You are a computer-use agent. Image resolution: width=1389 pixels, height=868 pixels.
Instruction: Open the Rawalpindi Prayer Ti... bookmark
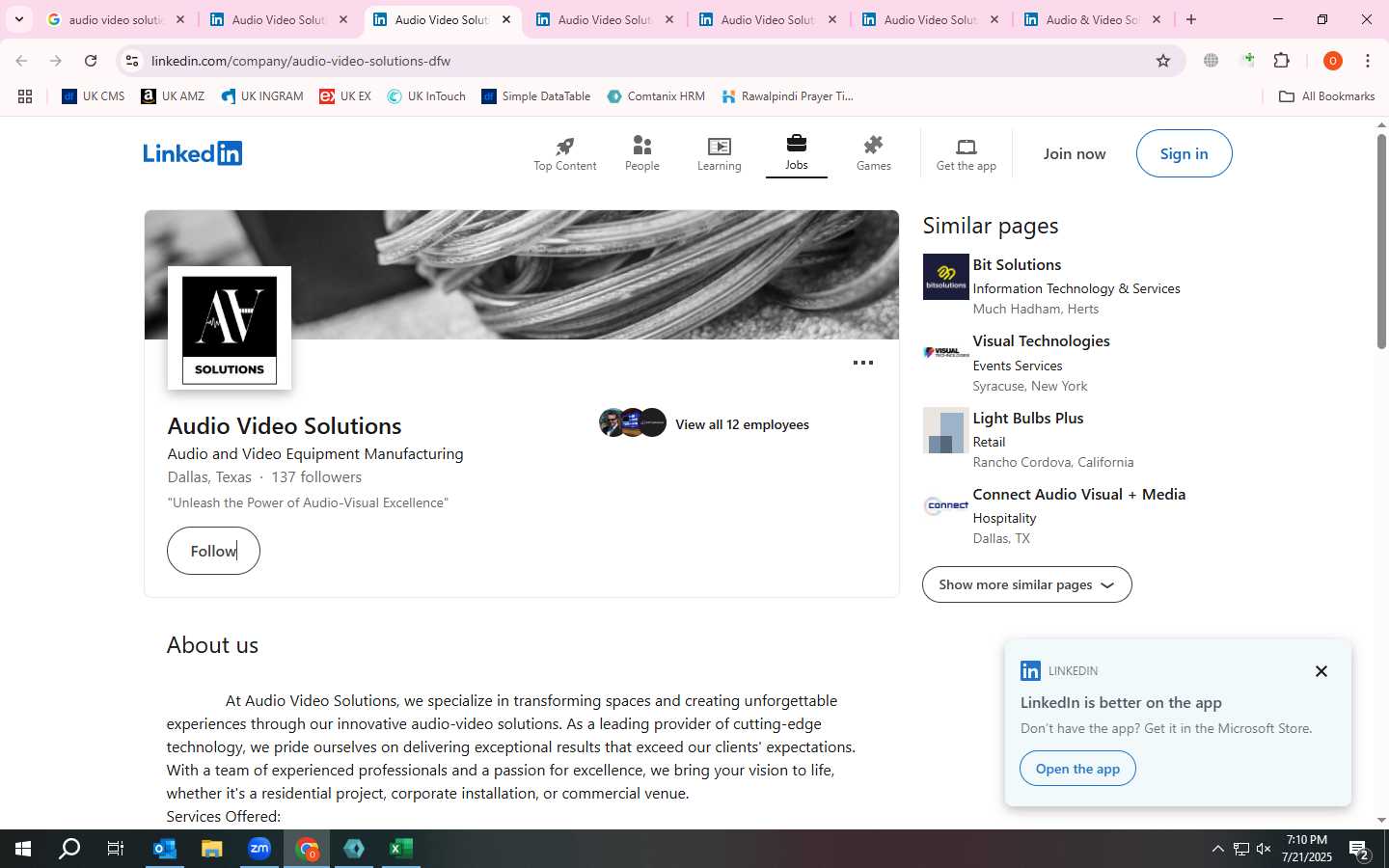[787, 96]
